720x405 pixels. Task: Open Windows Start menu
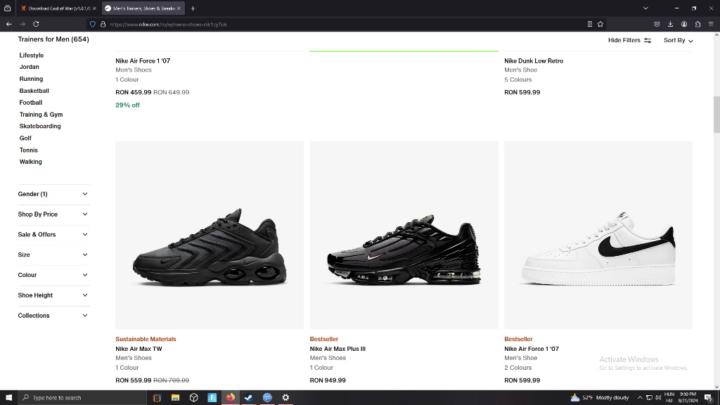[x=8, y=397]
